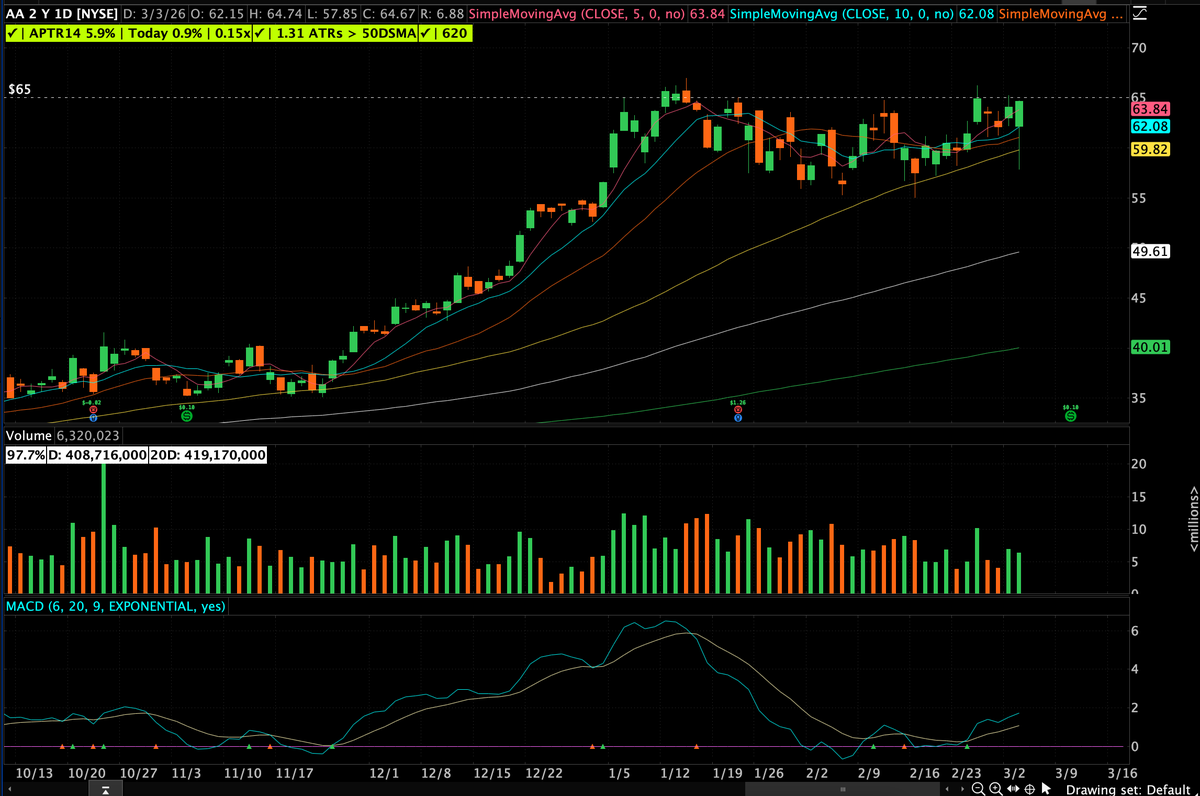
Task: Click the Volume 6,320,023 study label
Action: 62,436
